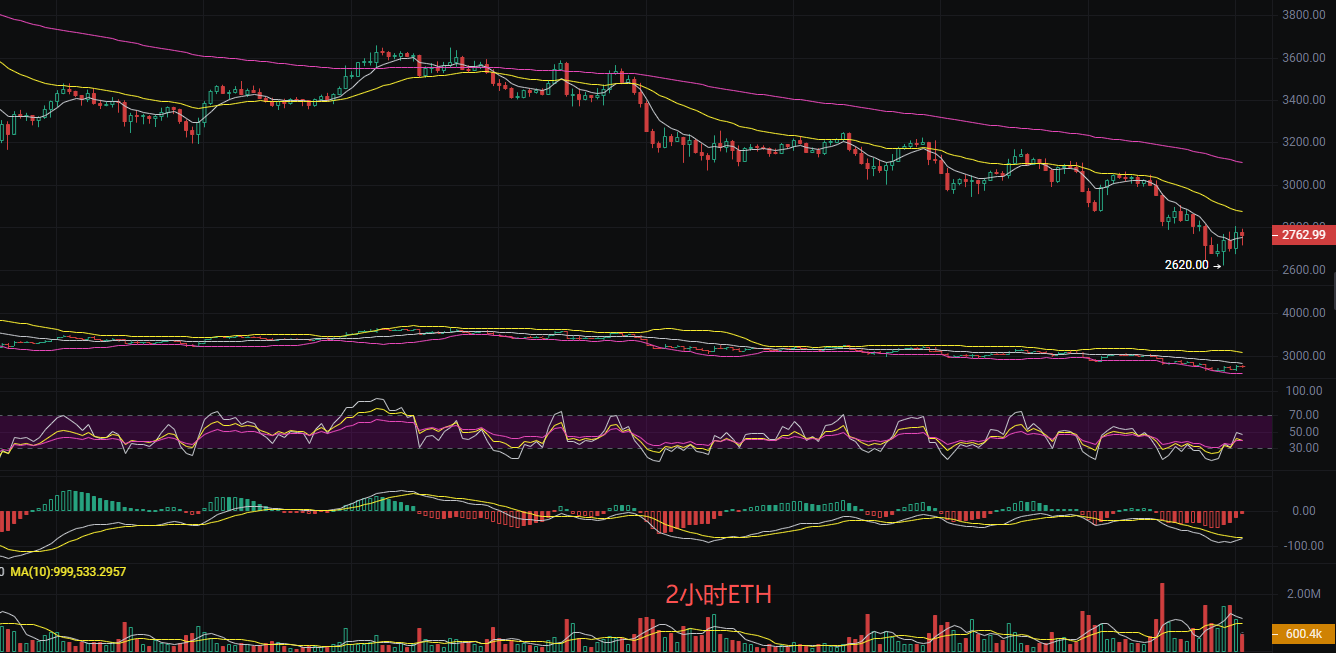1336x653 pixels.
Task: Click the RSI 50.00 midline axis label
Action: click(1302, 432)
